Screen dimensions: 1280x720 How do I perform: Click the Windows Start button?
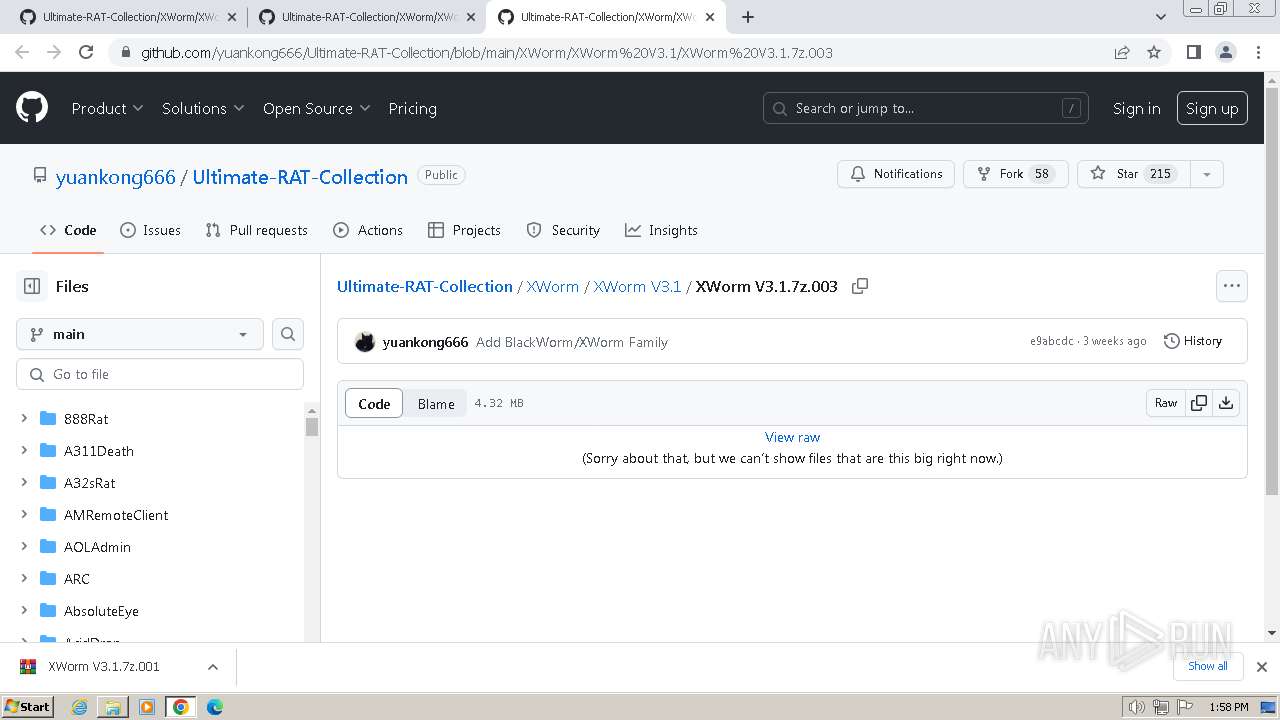pos(27,707)
